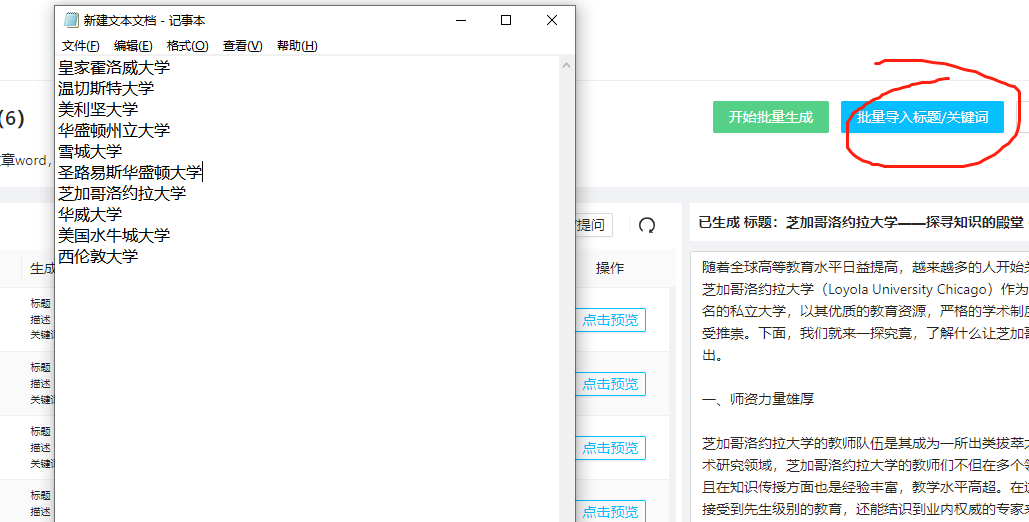Click the 操作 column header
The height and width of the screenshot is (522, 1029).
[610, 268]
